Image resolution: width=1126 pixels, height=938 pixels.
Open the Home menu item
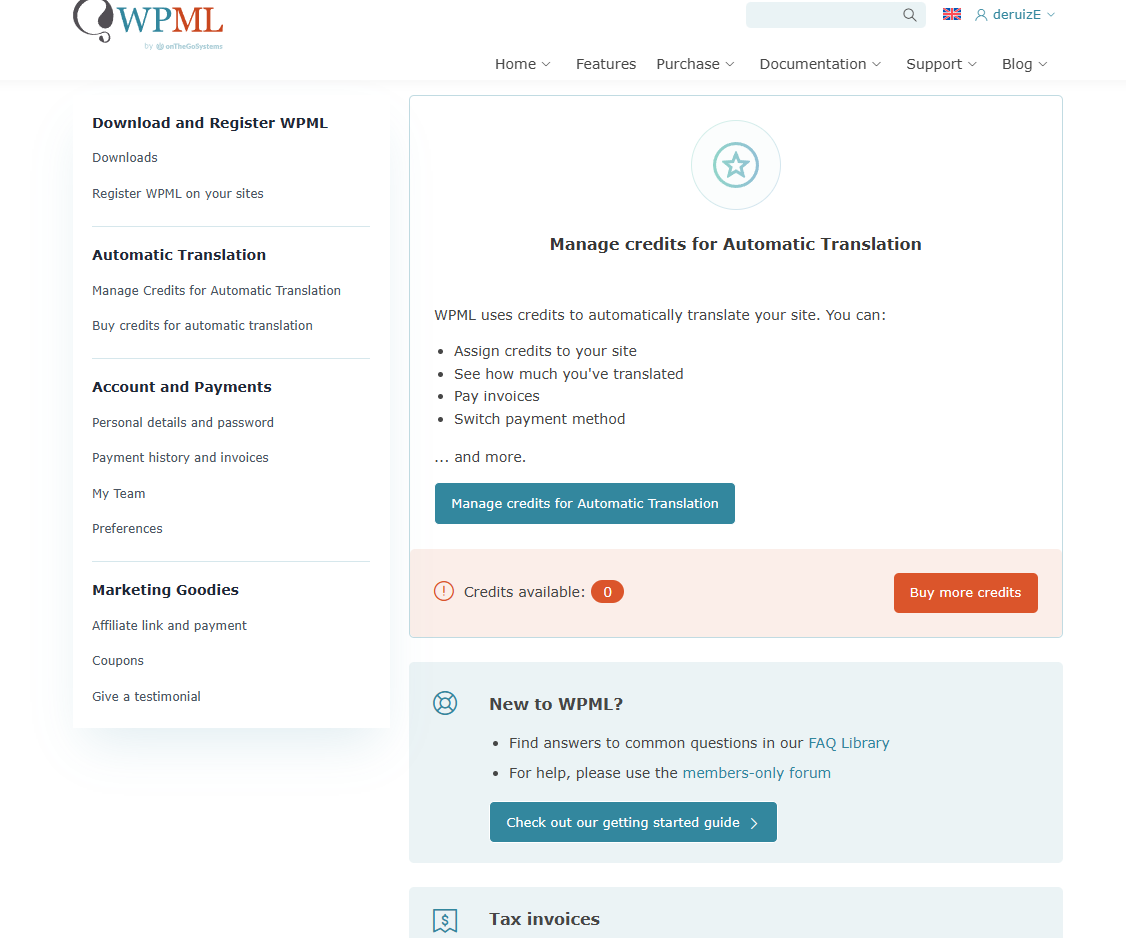click(x=515, y=64)
